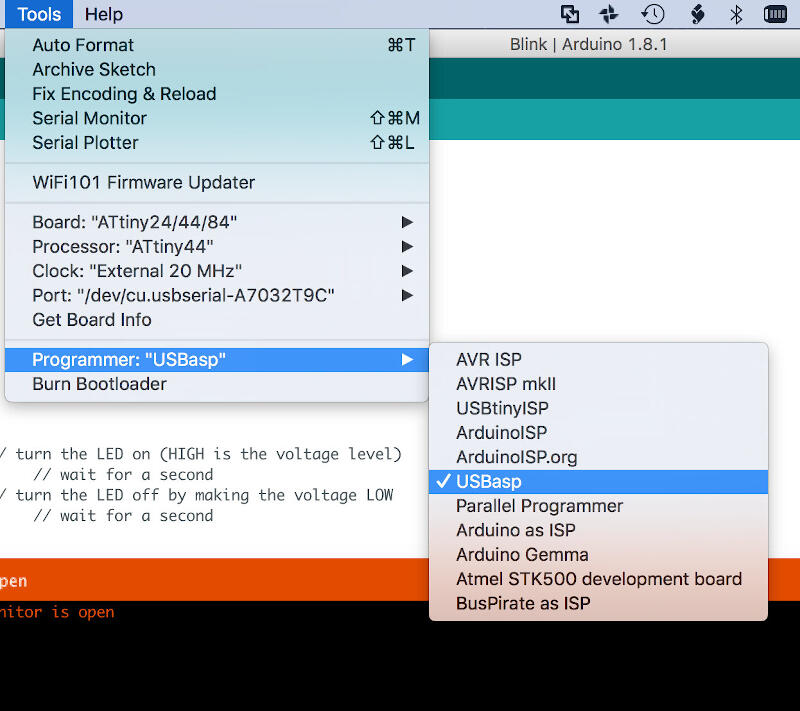Open Time Machine menu bar icon

653,14
